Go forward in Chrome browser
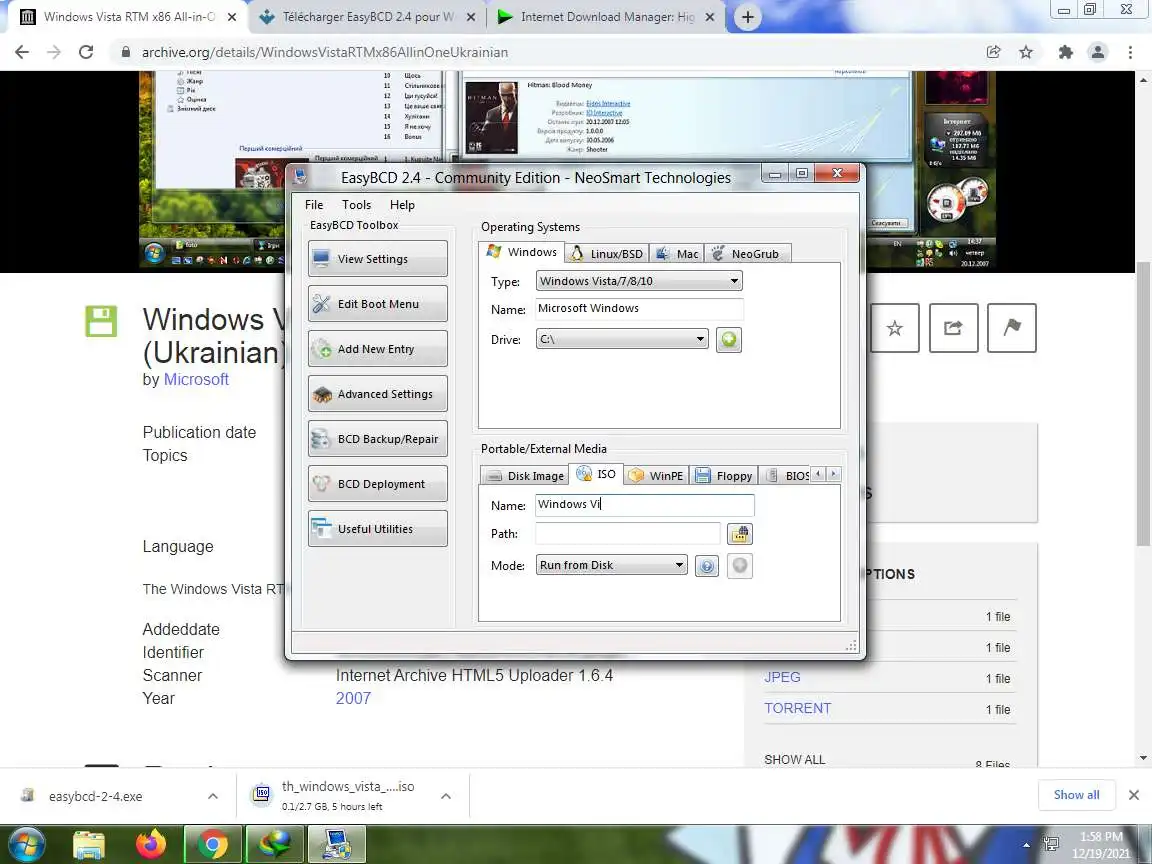The width and height of the screenshot is (1152, 864). tap(54, 52)
